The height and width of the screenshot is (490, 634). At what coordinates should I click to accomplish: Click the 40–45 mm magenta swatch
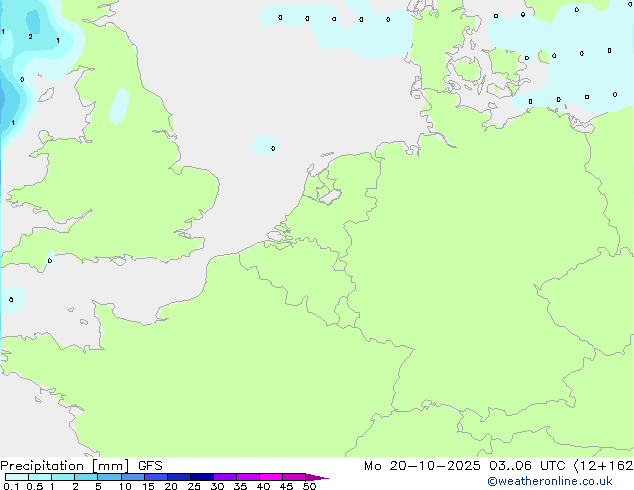(x=271, y=477)
